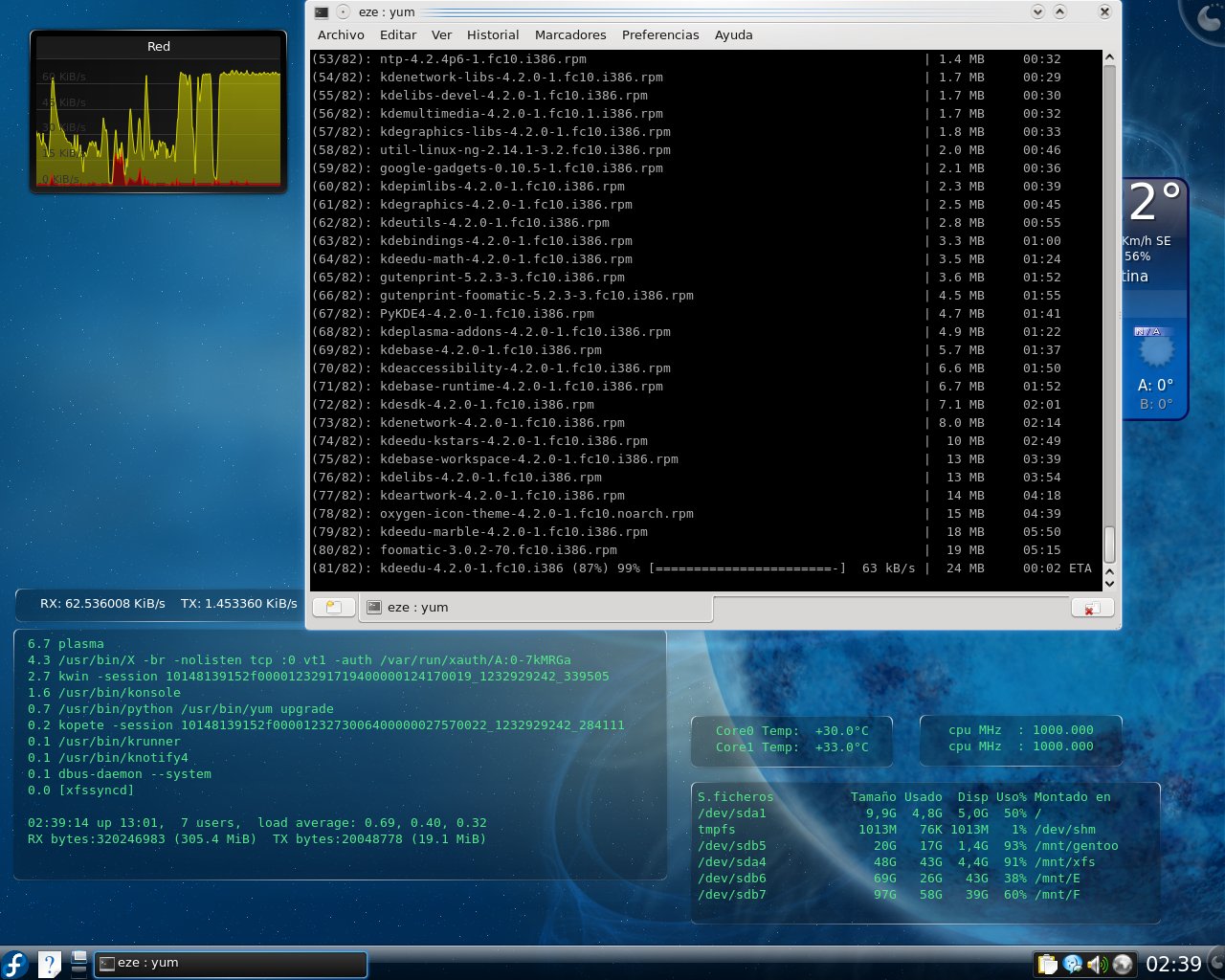Click the '/usr/bin/konsole' process line

[104, 693]
